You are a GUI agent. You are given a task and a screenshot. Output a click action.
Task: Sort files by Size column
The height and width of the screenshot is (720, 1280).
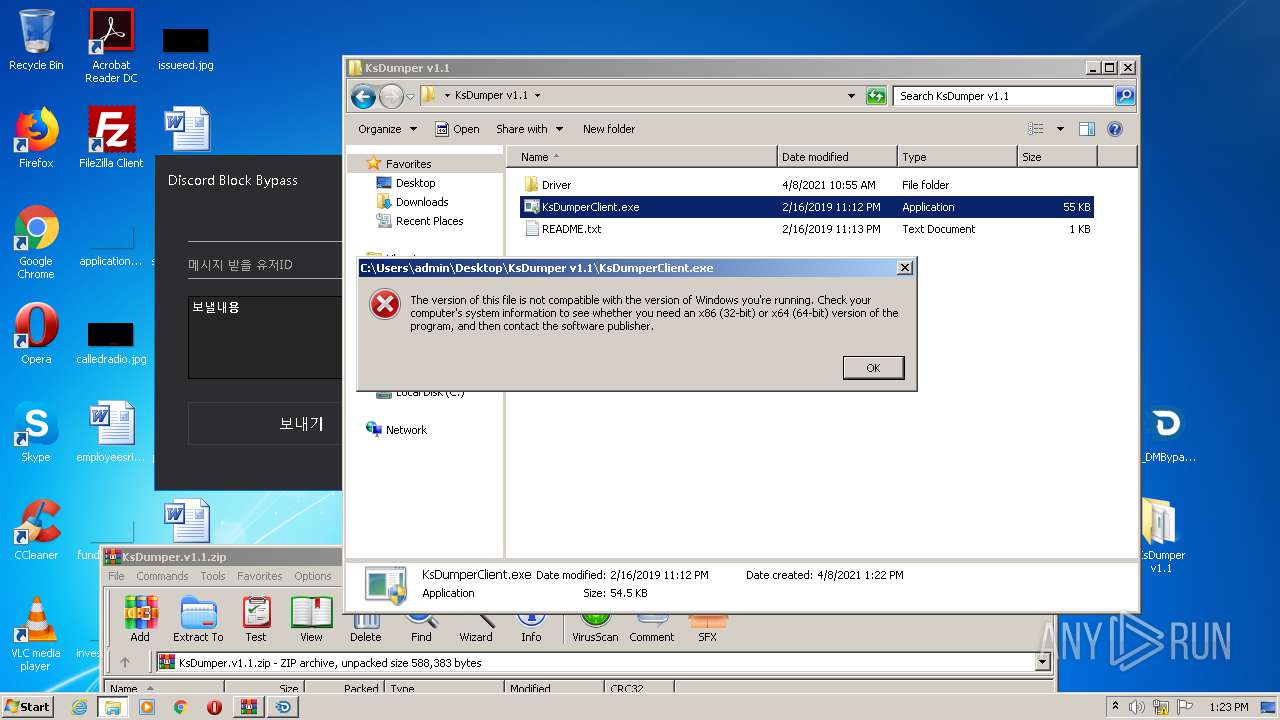coord(1057,157)
